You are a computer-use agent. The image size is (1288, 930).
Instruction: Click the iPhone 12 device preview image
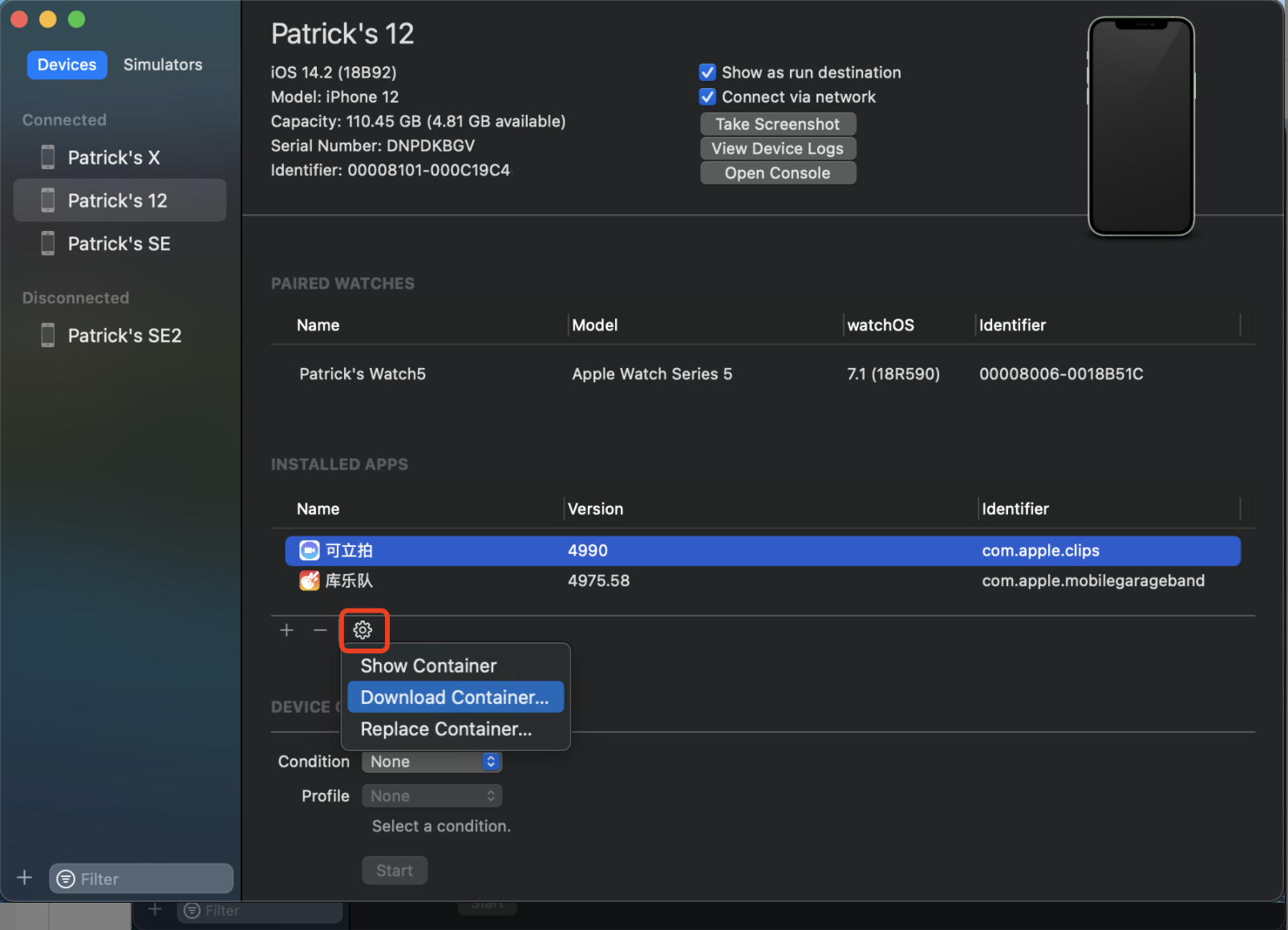click(1141, 127)
